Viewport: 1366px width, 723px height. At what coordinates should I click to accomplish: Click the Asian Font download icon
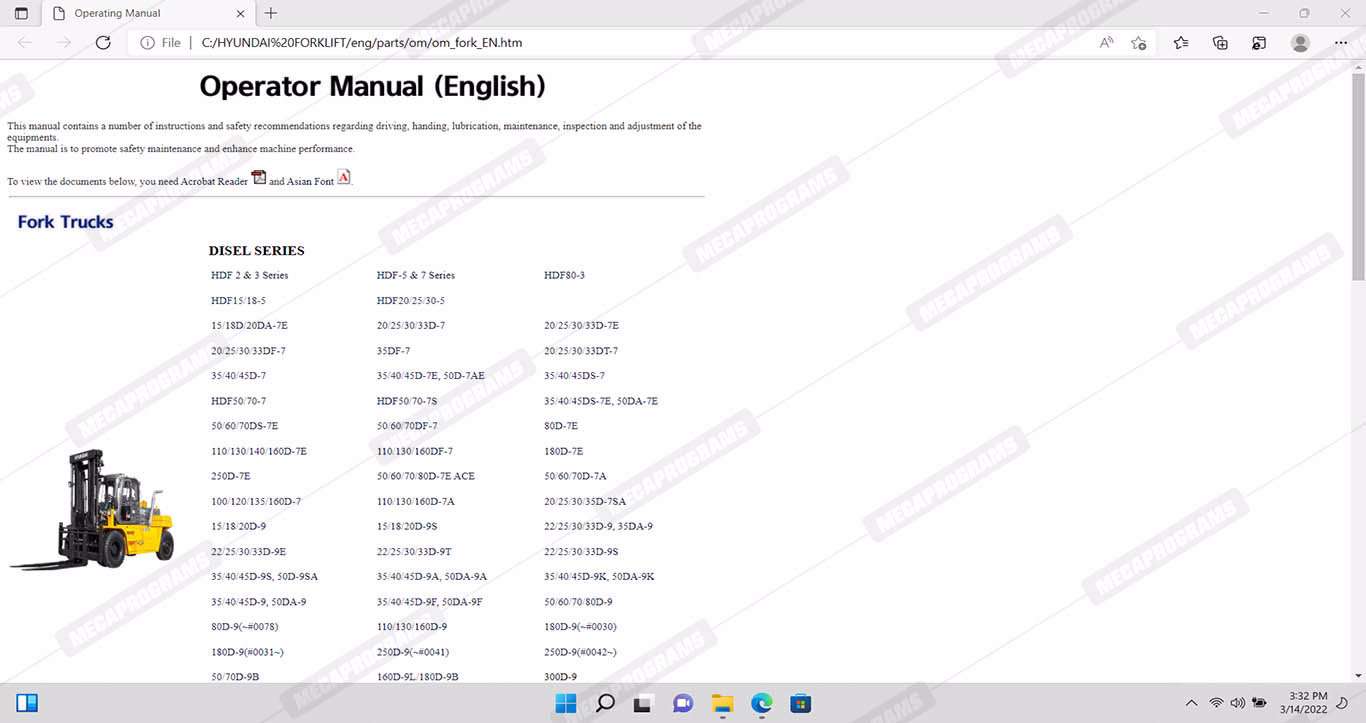pos(344,178)
